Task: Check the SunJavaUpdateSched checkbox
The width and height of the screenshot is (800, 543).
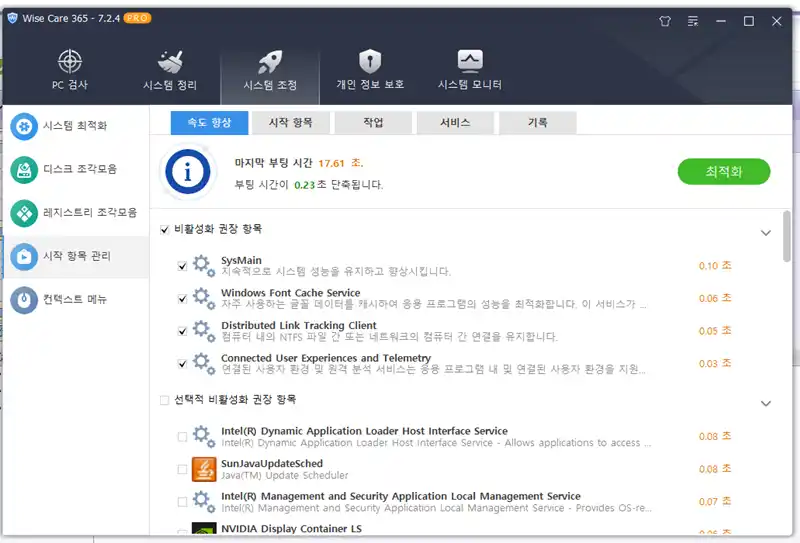Action: pos(182,470)
